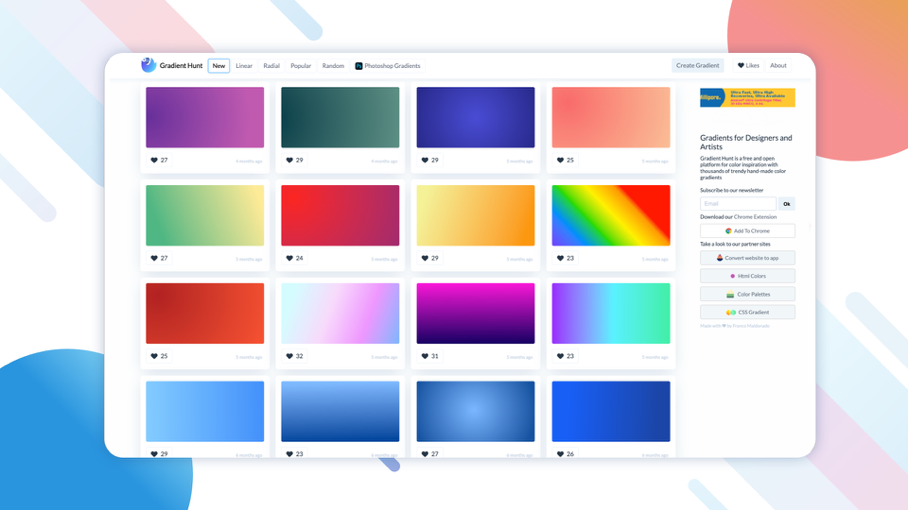Viewport: 908px width, 510px height.
Task: Like the salmon-peach gradient heart
Action: tap(561, 160)
